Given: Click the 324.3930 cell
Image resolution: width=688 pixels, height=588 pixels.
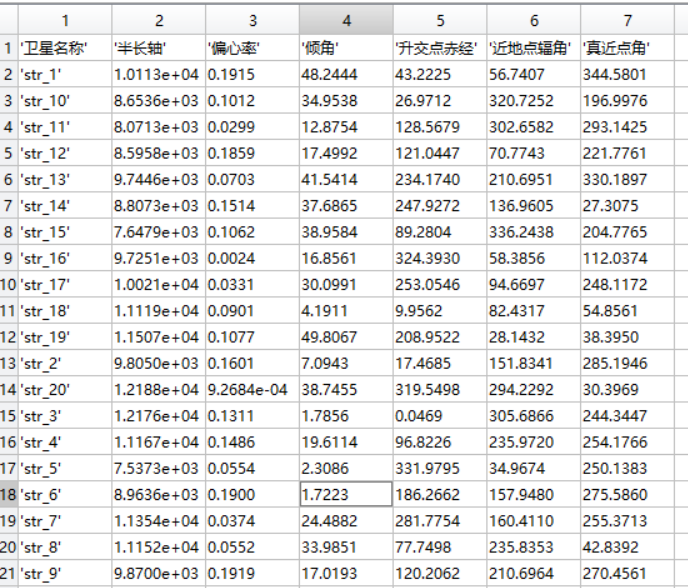Looking at the screenshot, I should (x=440, y=258).
